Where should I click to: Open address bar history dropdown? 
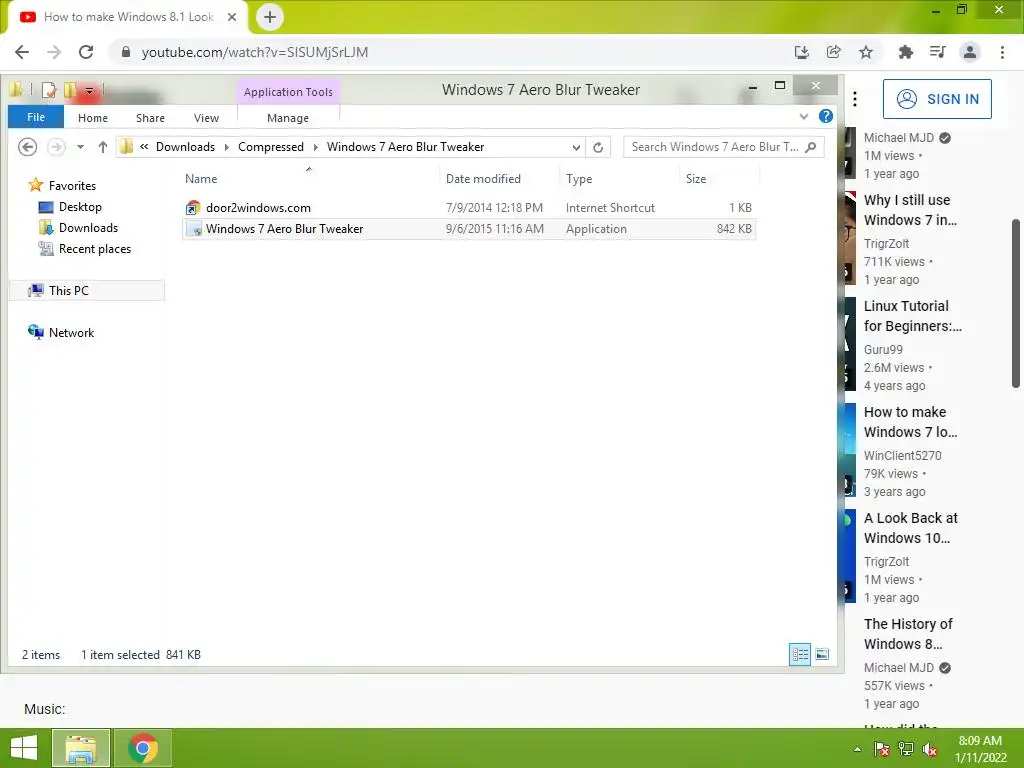pyautogui.click(x=576, y=148)
